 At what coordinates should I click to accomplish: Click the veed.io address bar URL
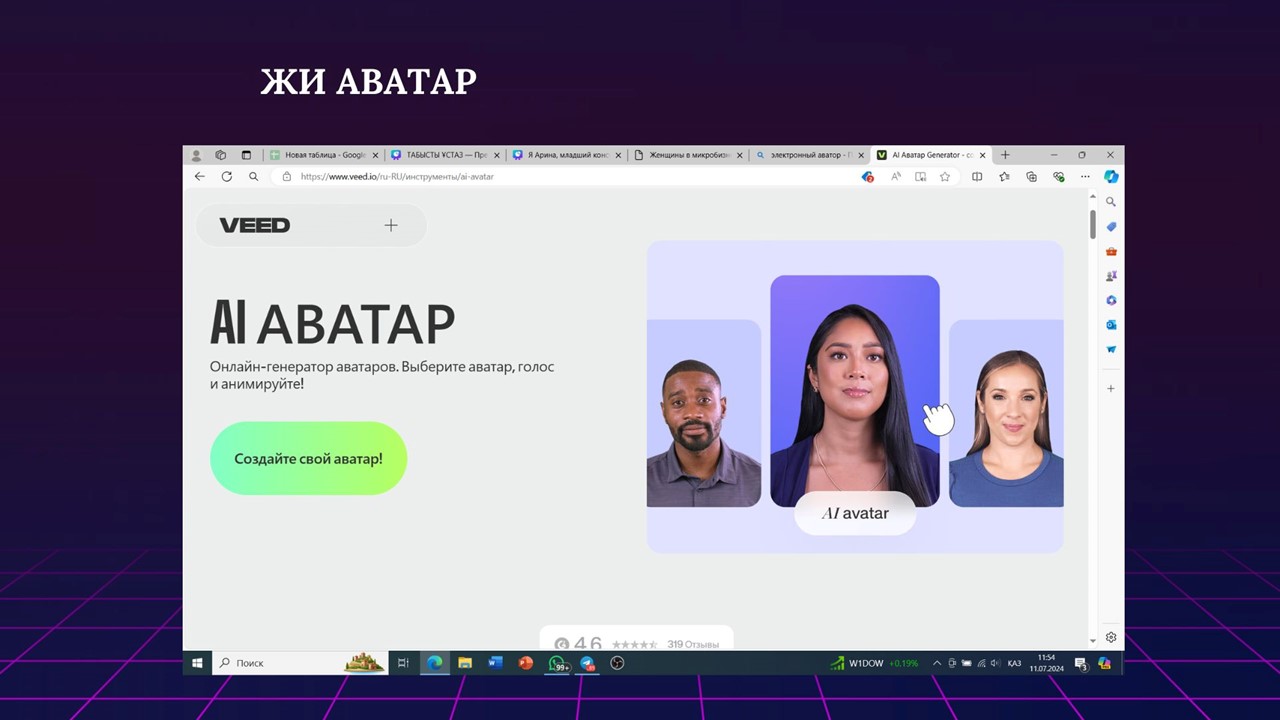[397, 176]
